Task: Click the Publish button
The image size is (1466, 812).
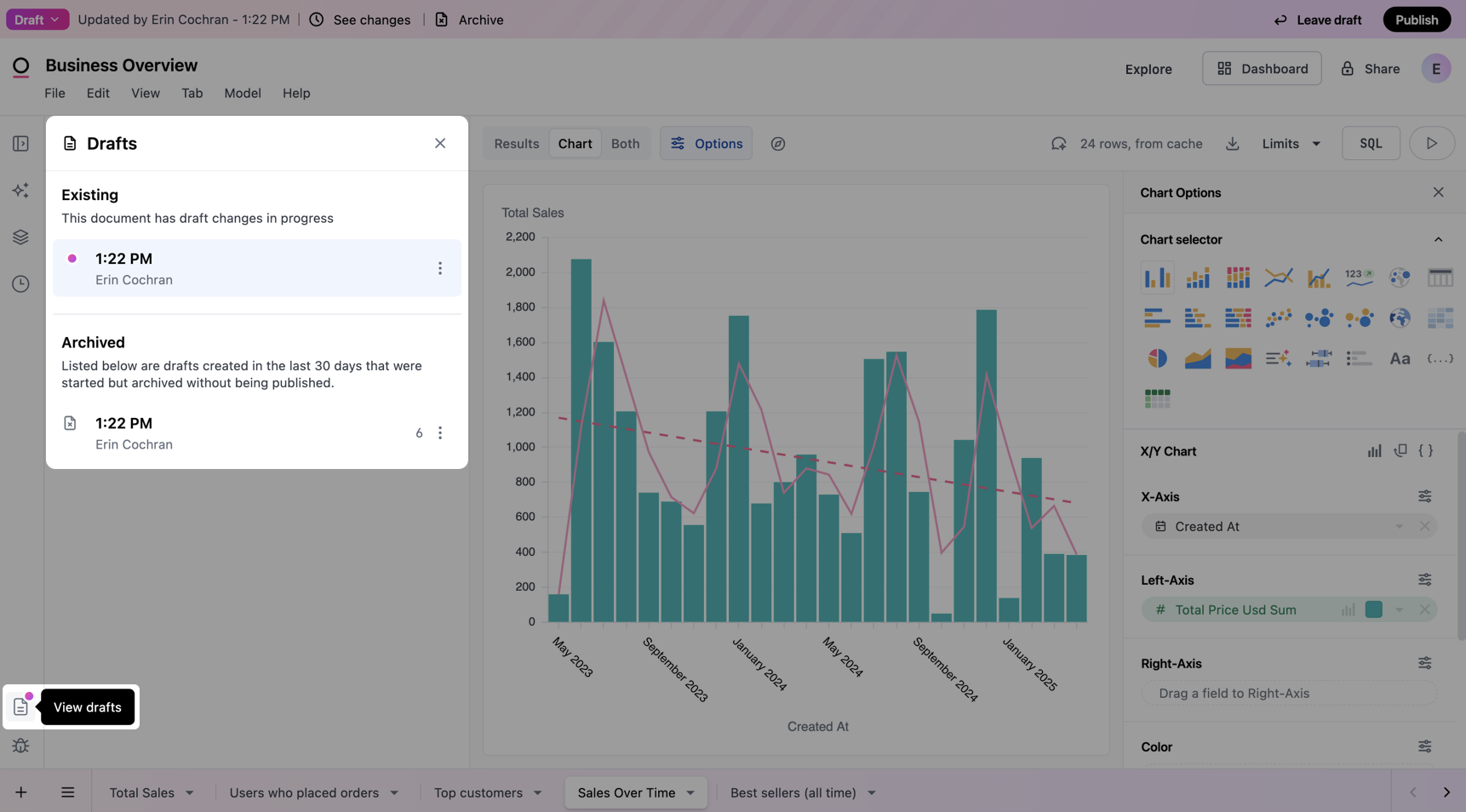Action: coord(1416,20)
